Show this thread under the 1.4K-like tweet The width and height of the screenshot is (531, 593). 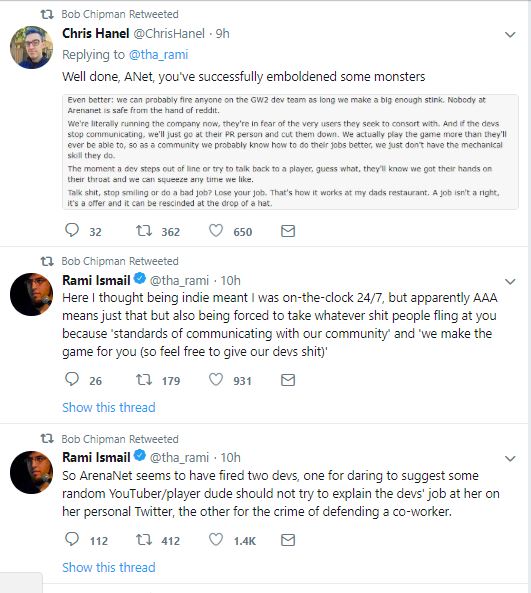click(x=109, y=567)
